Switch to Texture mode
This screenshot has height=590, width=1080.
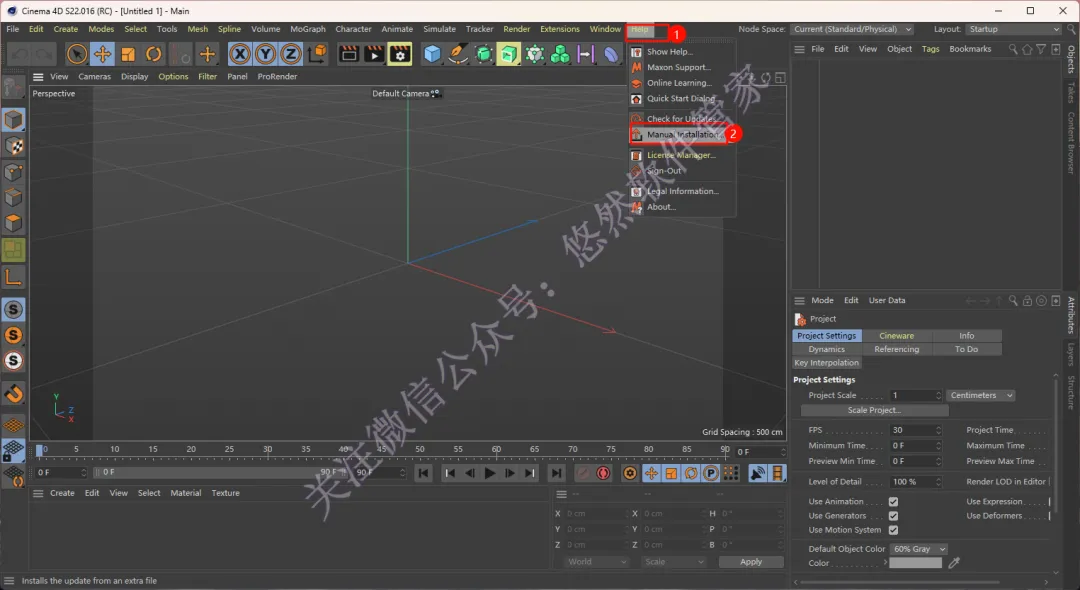click(13, 146)
